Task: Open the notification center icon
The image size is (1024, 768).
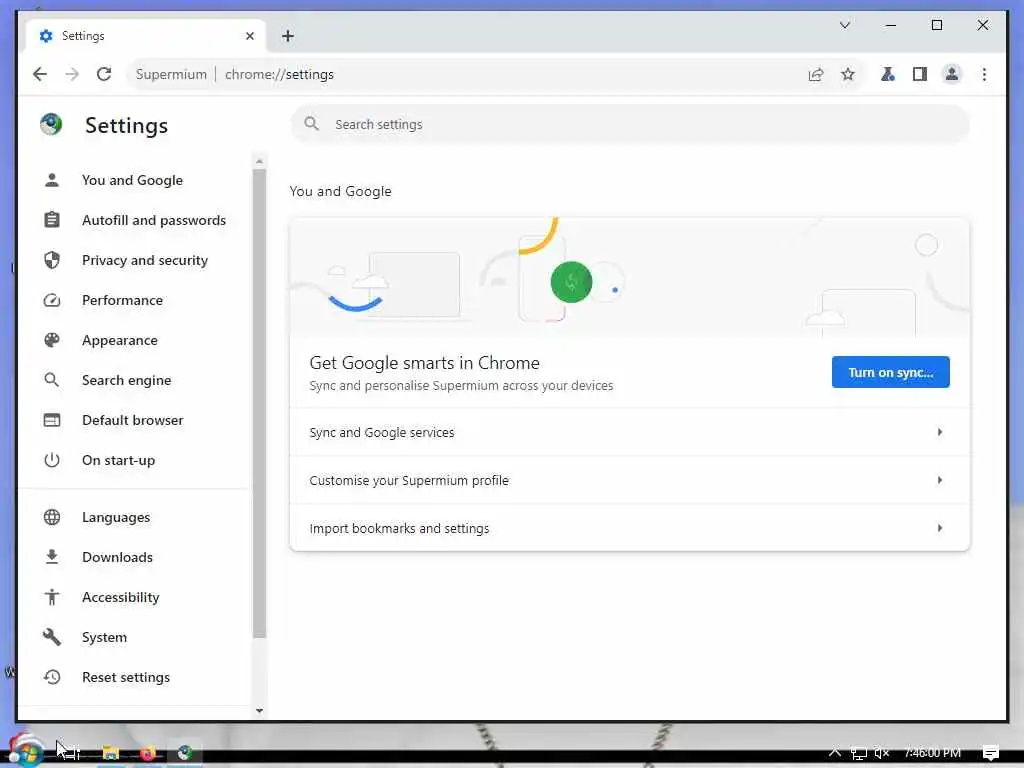Action: coord(991,753)
